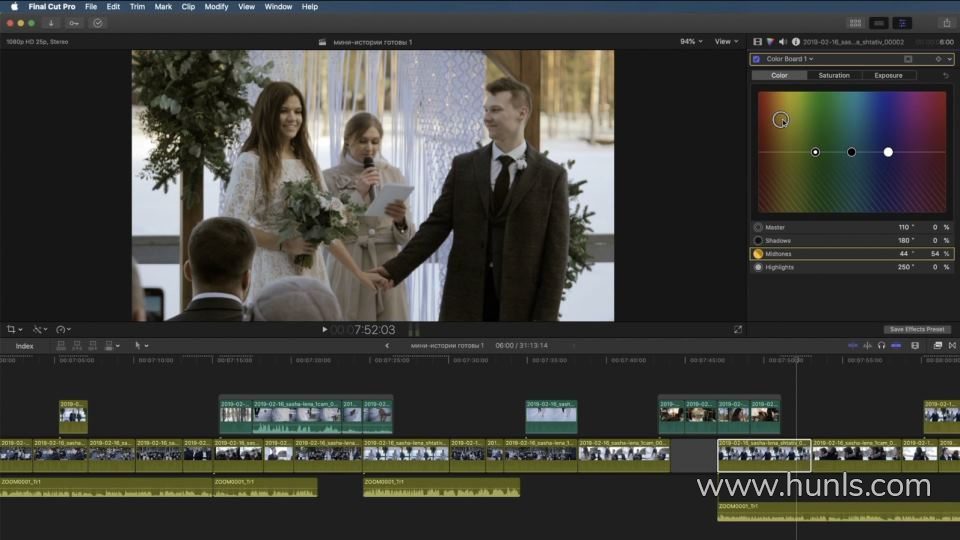Select the Highlights white puck on color board
960x540 pixels.
(x=888, y=152)
